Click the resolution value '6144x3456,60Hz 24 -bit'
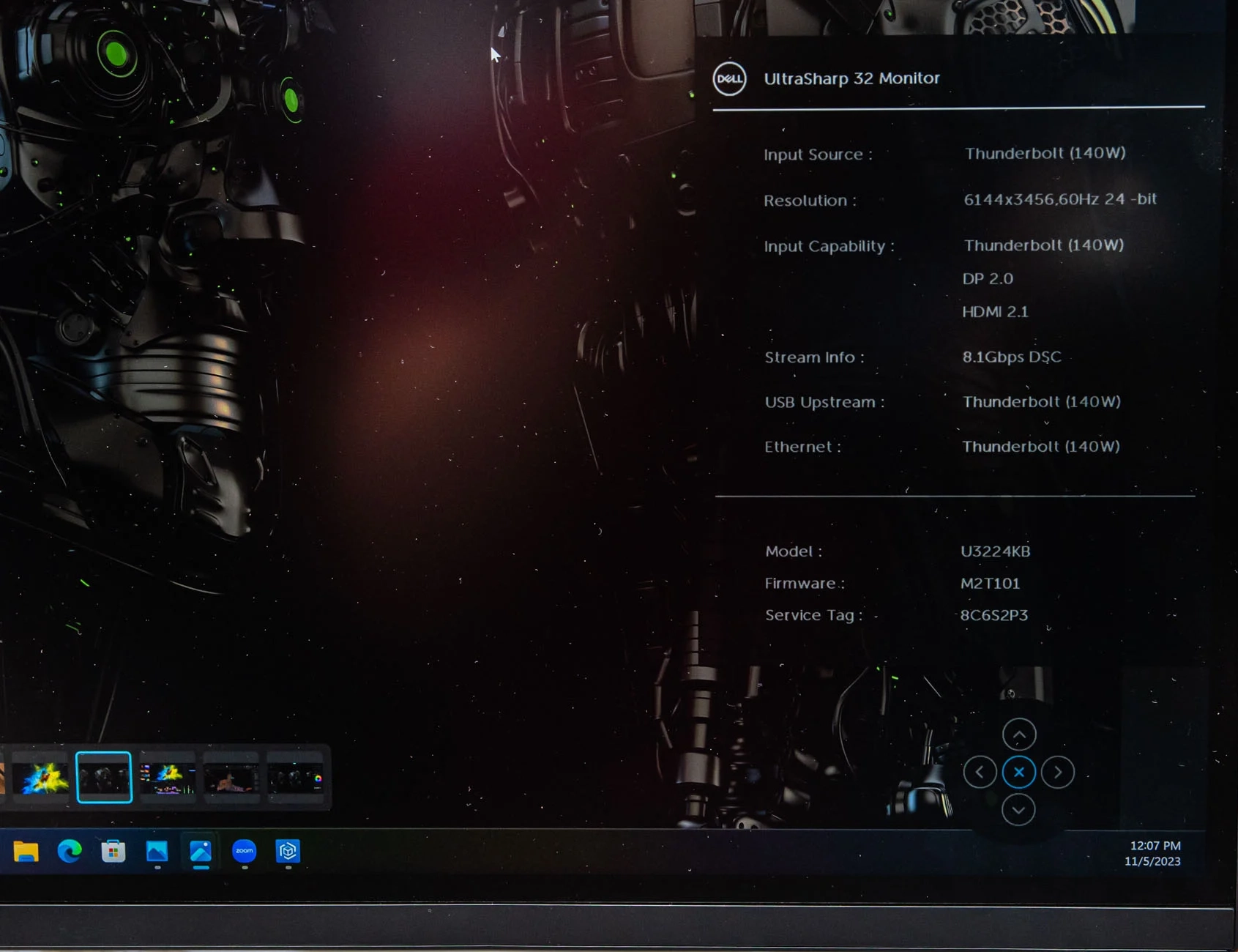Viewport: 1238px width, 952px height. coord(1060,199)
